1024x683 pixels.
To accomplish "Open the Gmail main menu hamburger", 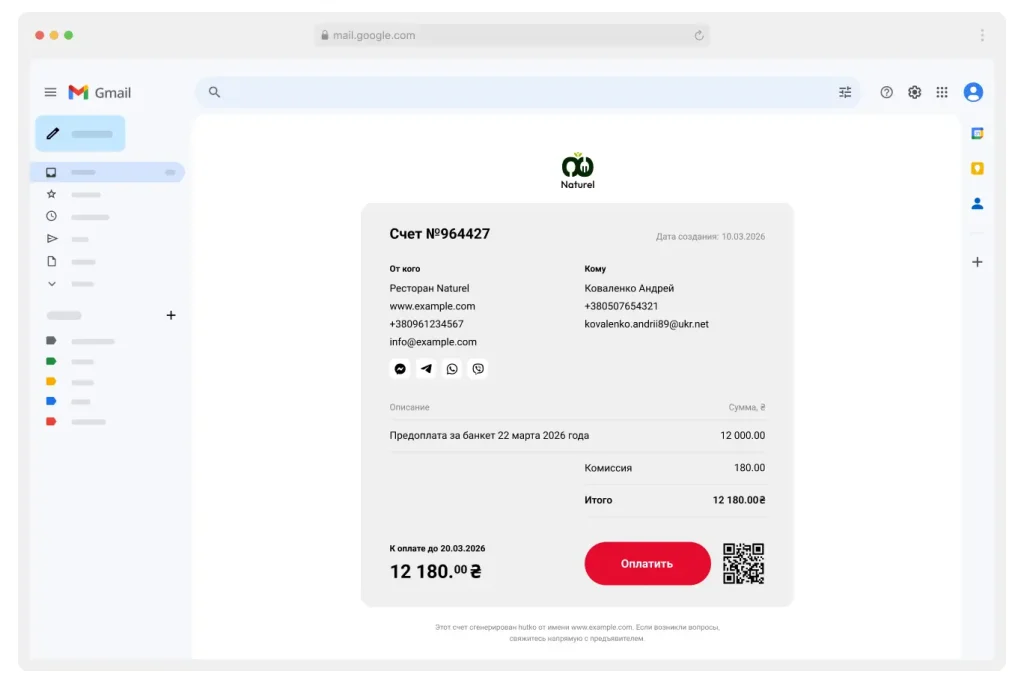I will click(x=50, y=92).
